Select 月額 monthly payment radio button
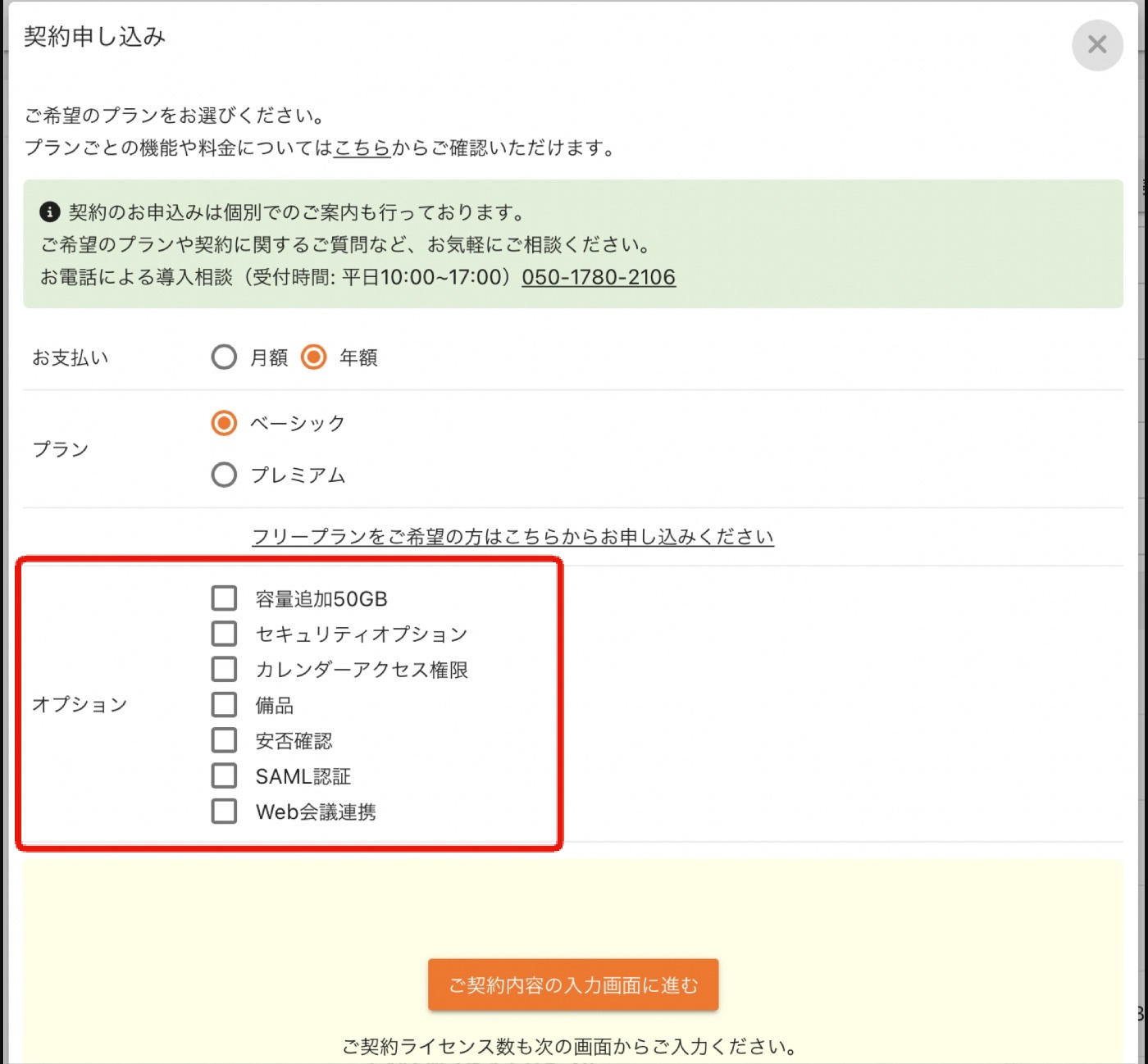The width and height of the screenshot is (1148, 1064). click(x=224, y=357)
